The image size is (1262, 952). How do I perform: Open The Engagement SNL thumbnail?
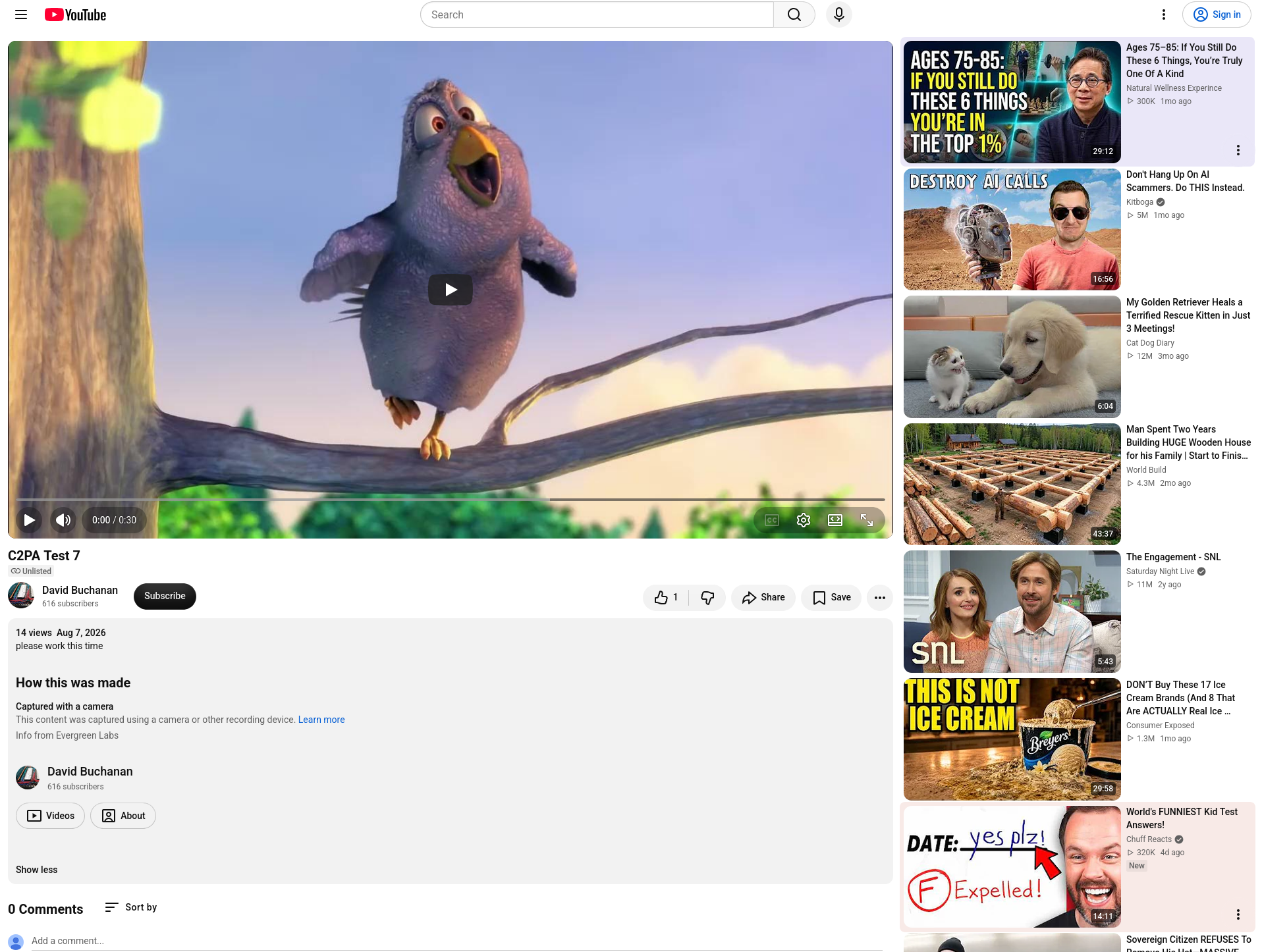pos(1012,612)
